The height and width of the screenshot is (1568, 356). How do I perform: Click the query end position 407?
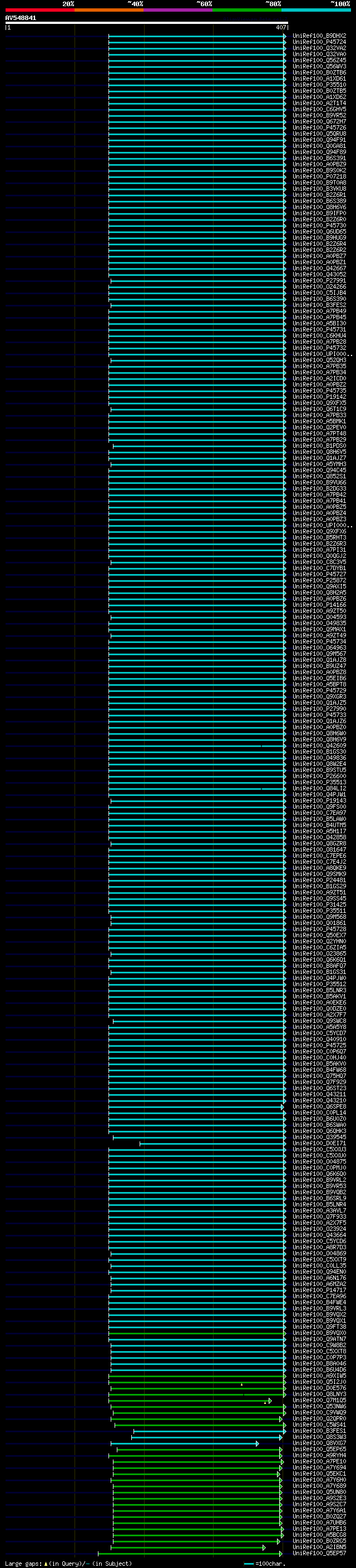coord(280,27)
